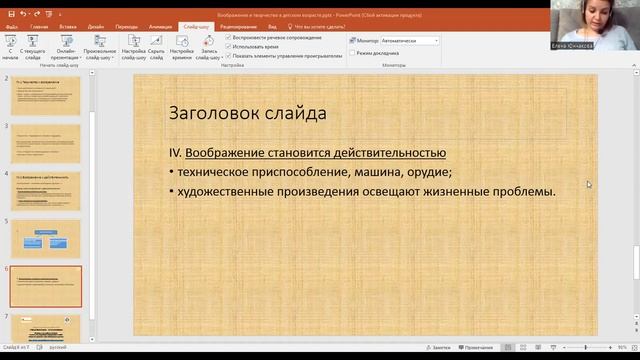Viewport: 640px width, 360px height.
Task: Switch to the Дизайн tab
Action: click(96, 27)
